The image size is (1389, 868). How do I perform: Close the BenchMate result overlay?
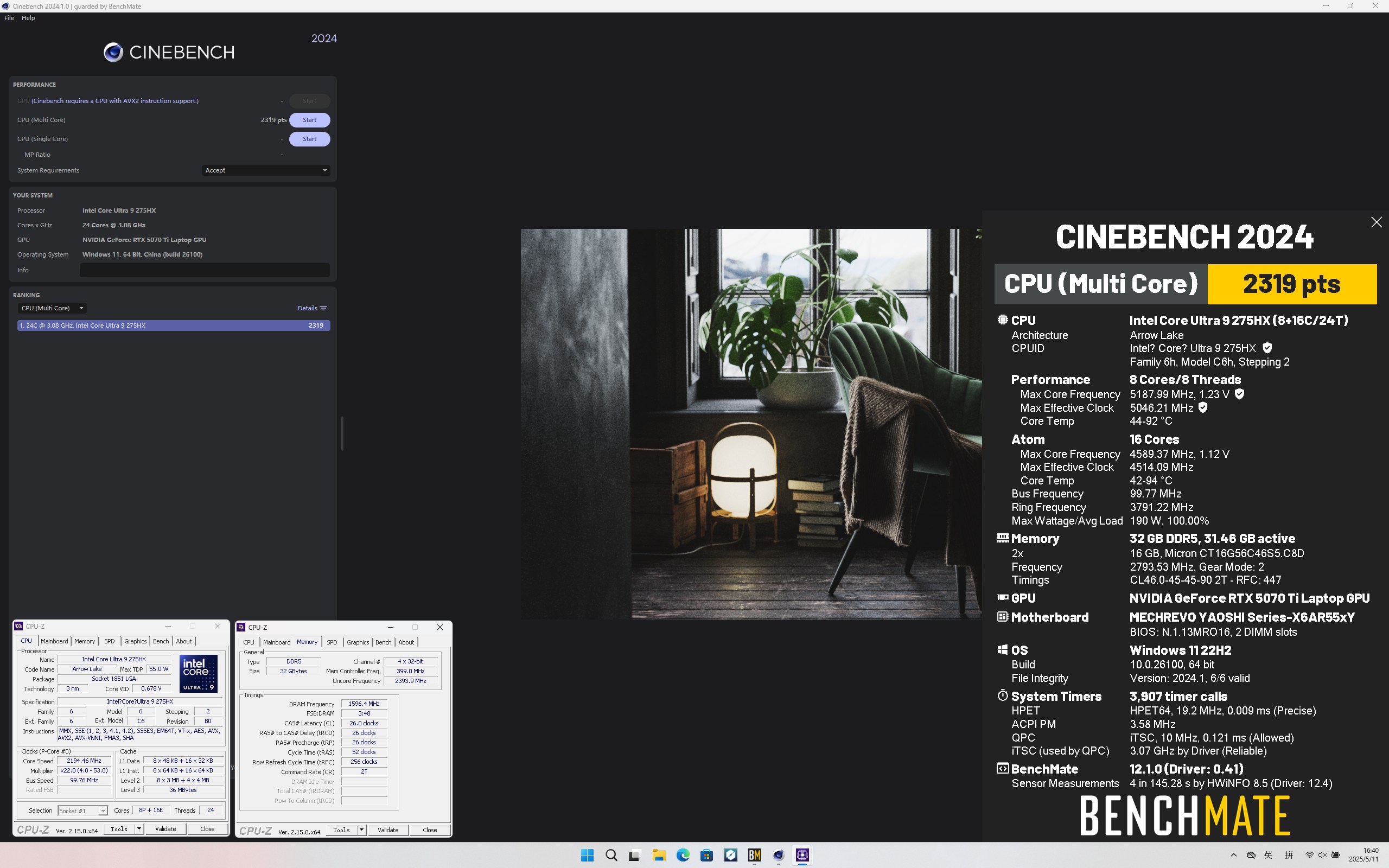click(x=1376, y=222)
